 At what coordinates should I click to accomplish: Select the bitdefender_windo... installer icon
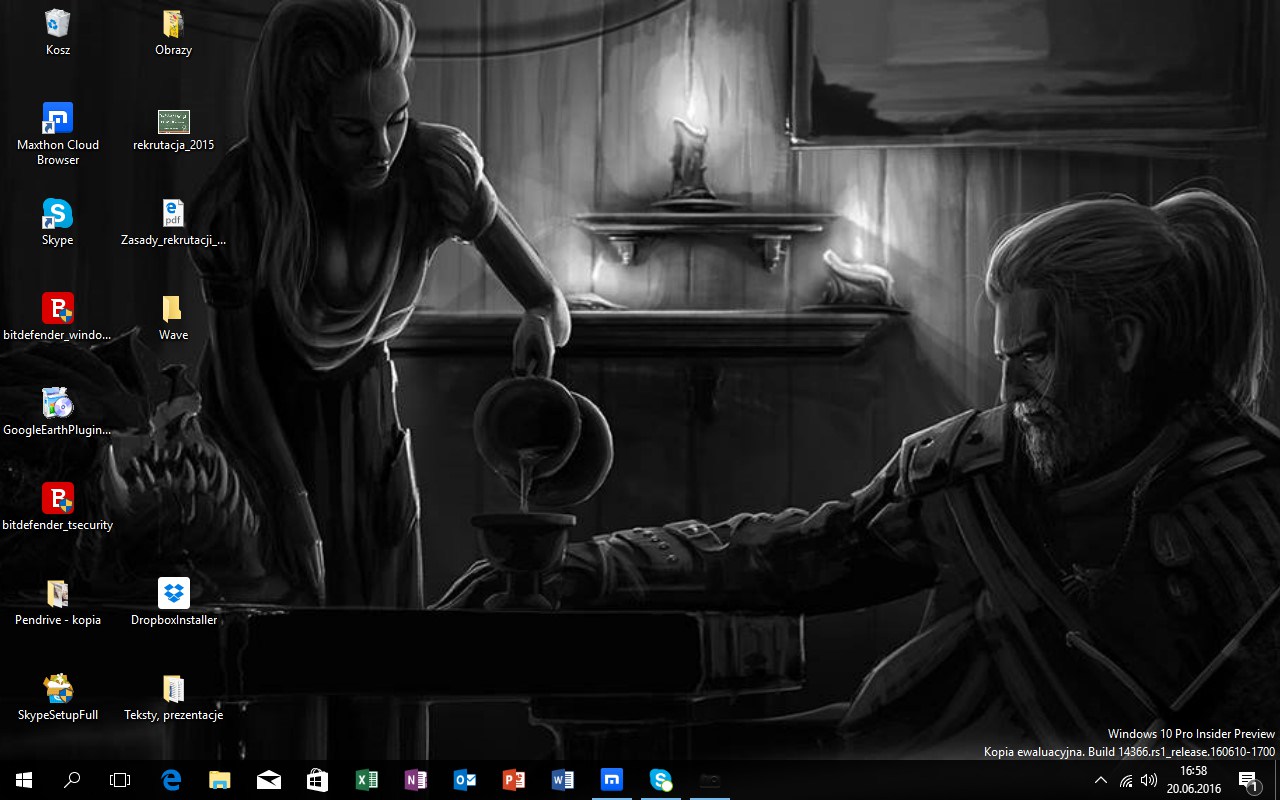tap(58, 317)
